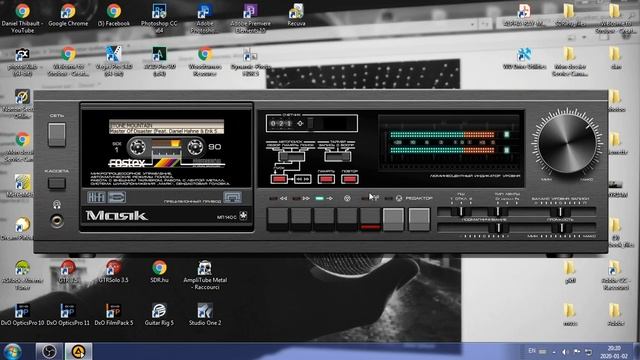The image size is (640, 360).
Task: Click the headphone jack socket
Action: tap(57, 221)
